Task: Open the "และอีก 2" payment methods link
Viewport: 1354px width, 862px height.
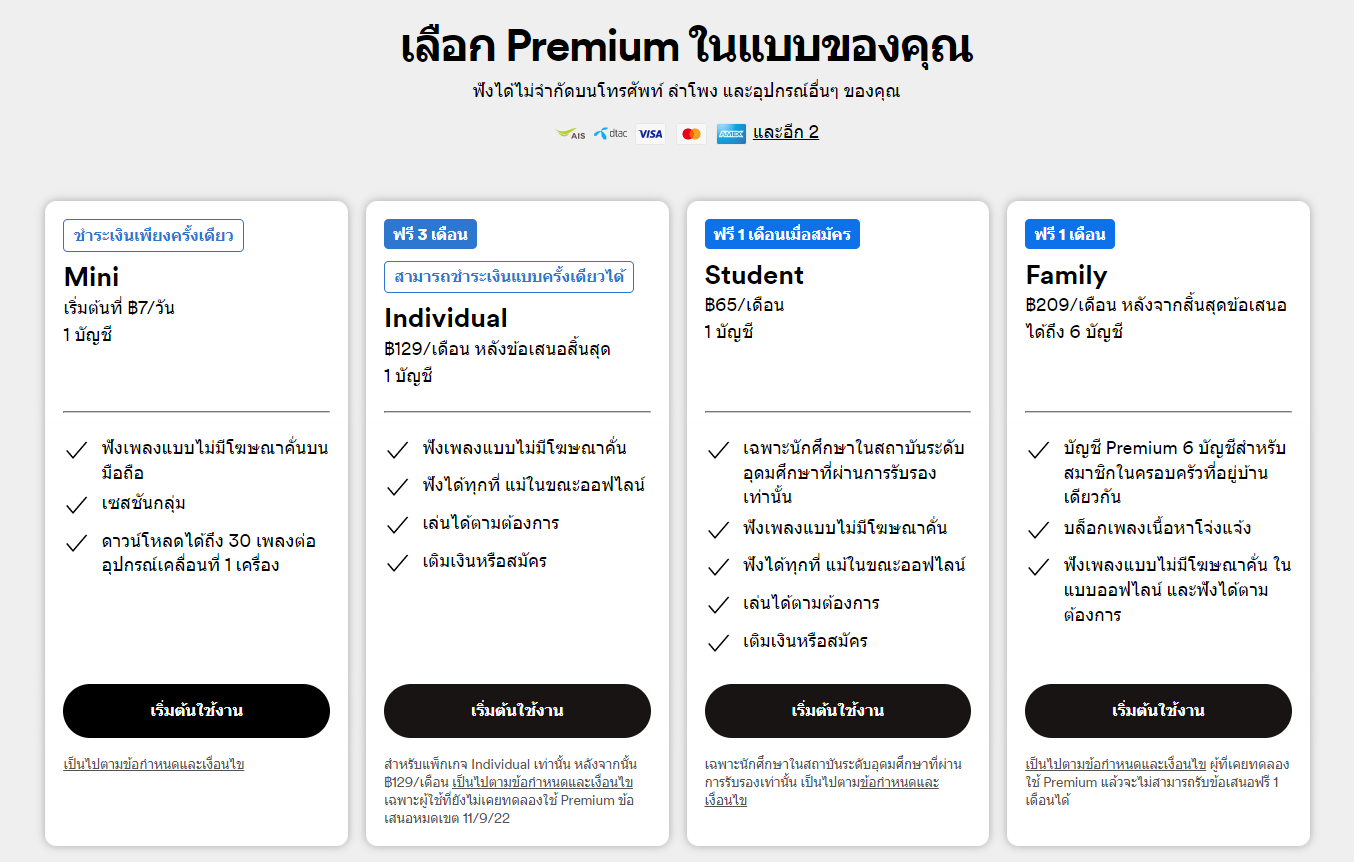Action: coord(786,132)
